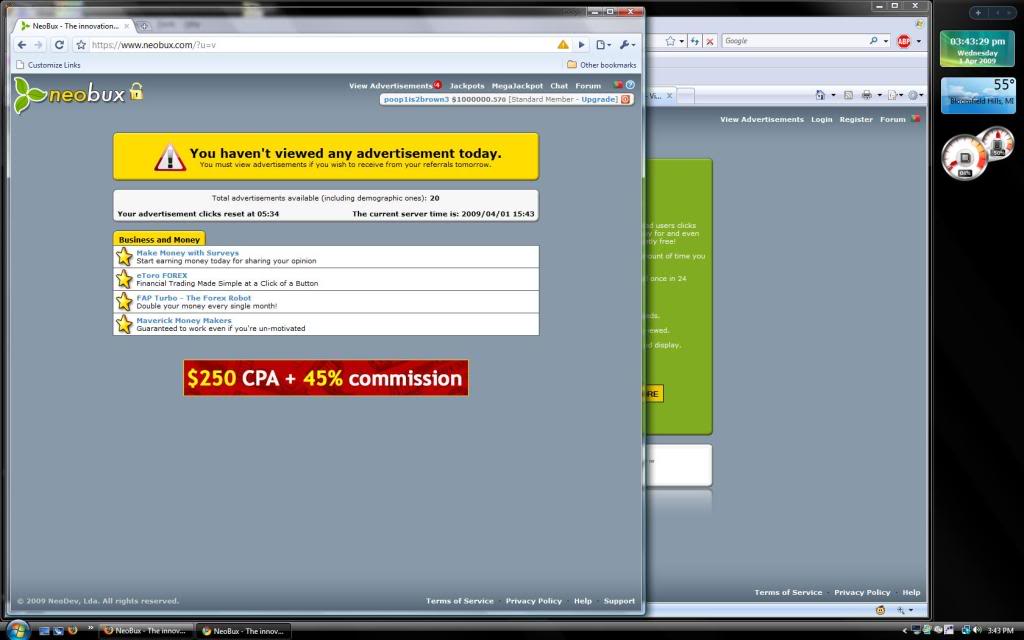Click the blue help question mark icon
1024x640 pixels.
pyautogui.click(x=630, y=85)
